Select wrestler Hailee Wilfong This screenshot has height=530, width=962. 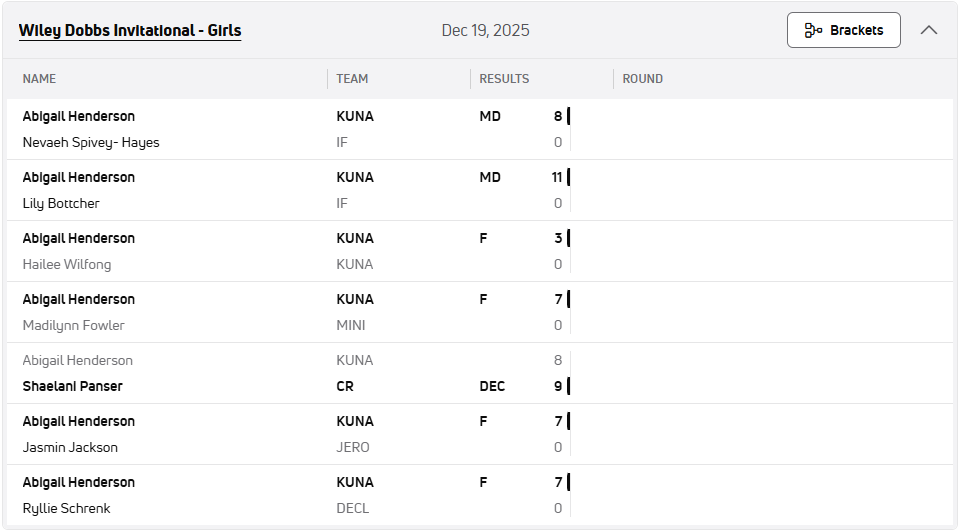coord(67,264)
